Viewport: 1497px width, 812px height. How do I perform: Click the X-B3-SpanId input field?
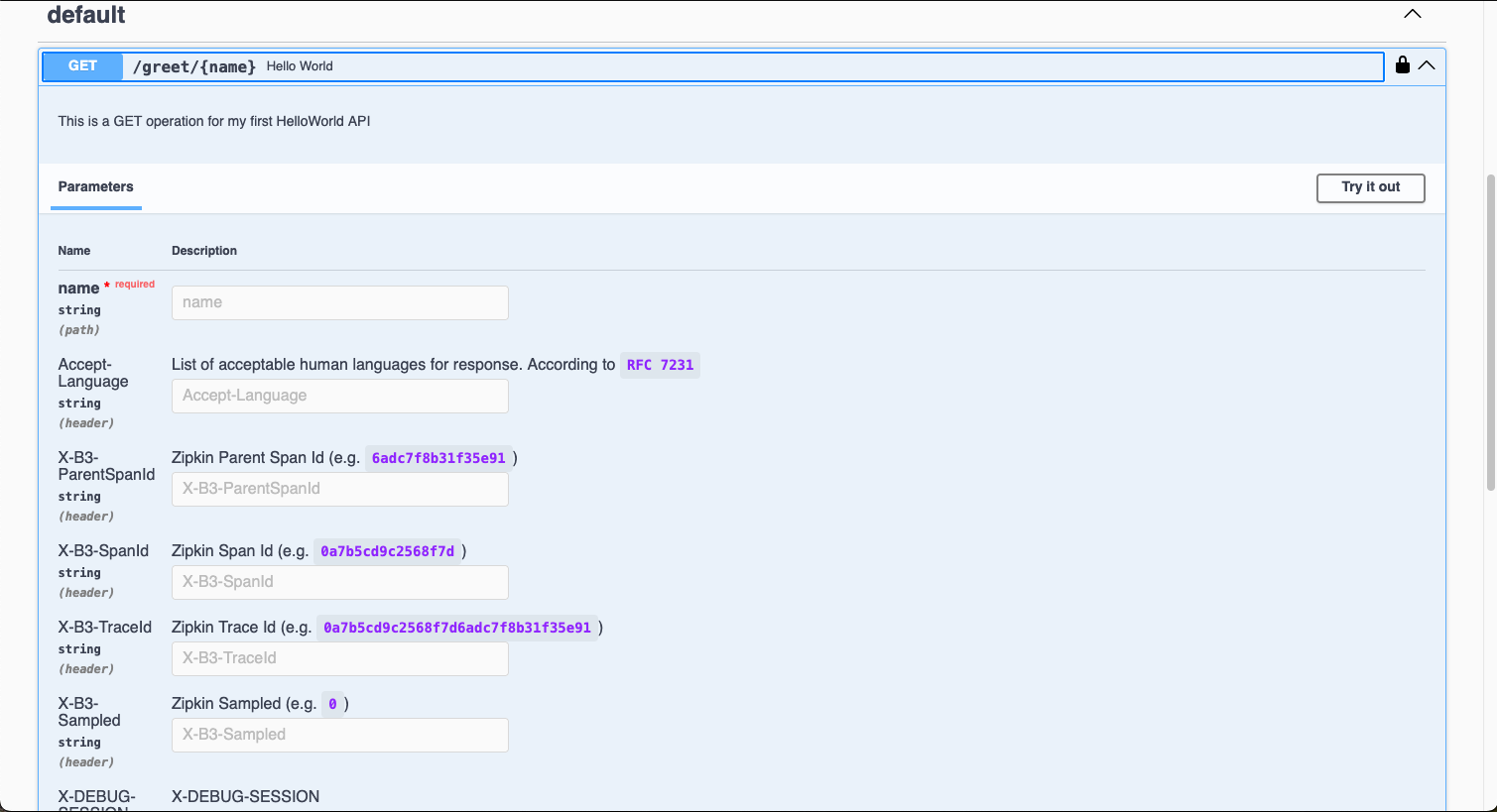[x=339, y=582]
